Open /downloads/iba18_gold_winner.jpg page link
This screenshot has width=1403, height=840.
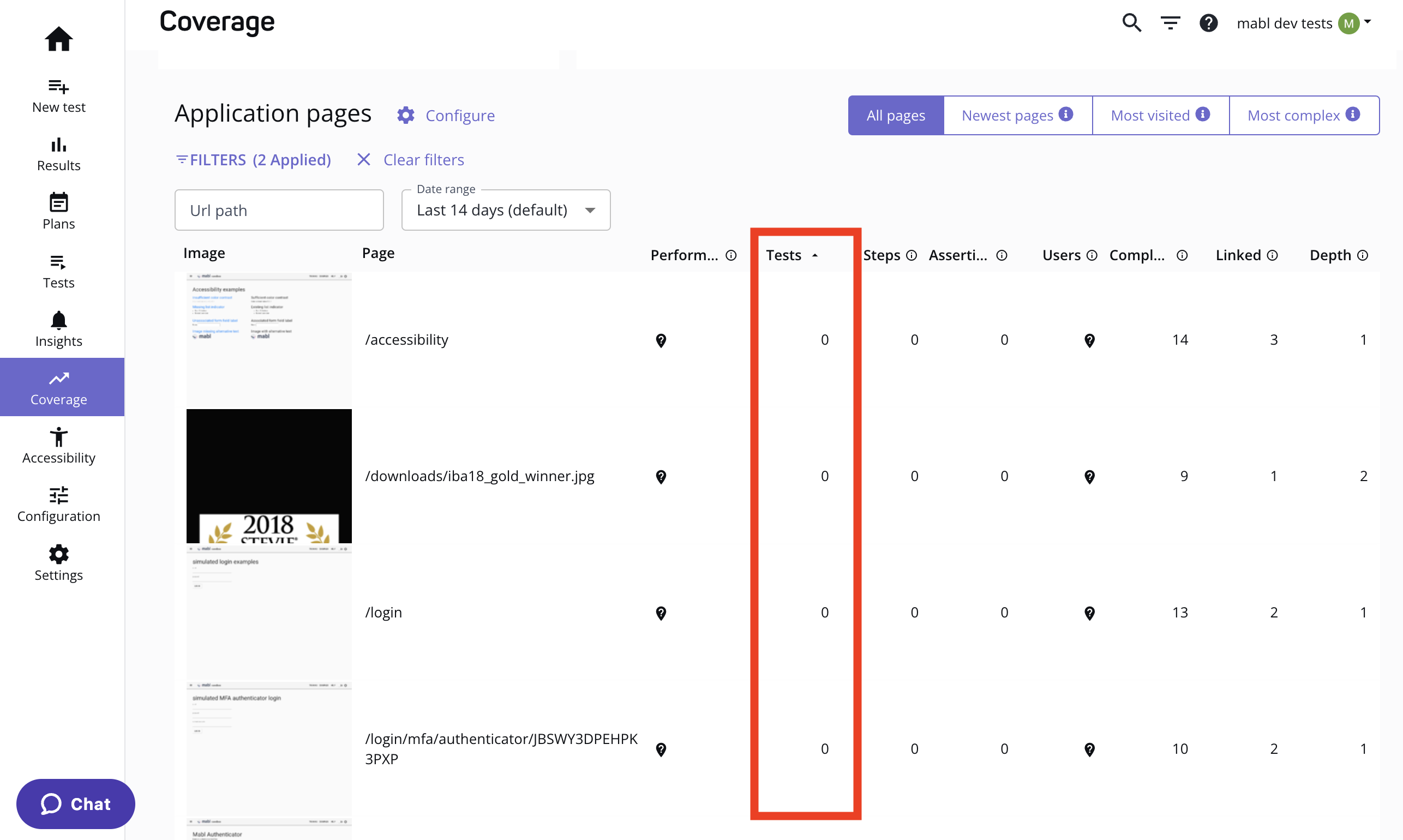tap(479, 476)
